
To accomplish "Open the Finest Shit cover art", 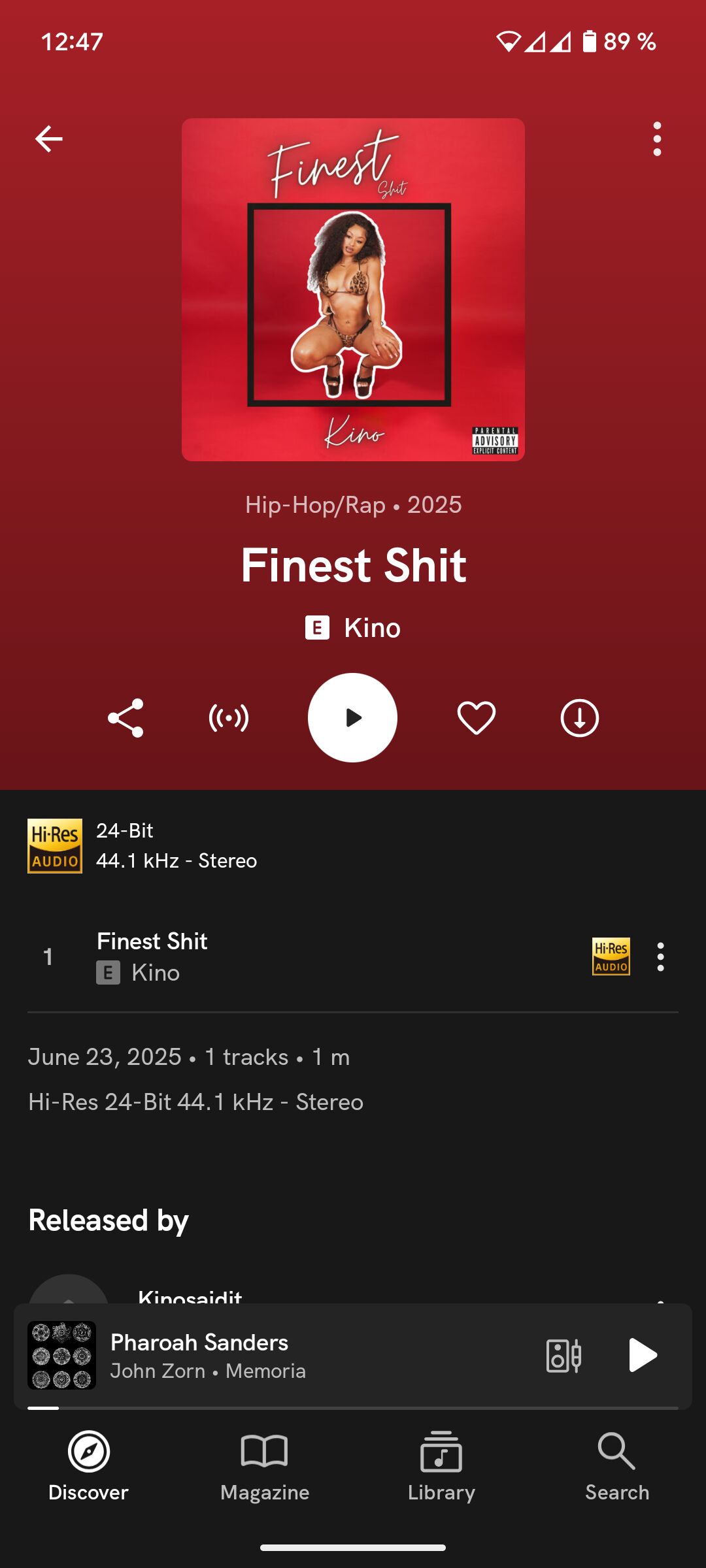I will pyautogui.click(x=353, y=289).
